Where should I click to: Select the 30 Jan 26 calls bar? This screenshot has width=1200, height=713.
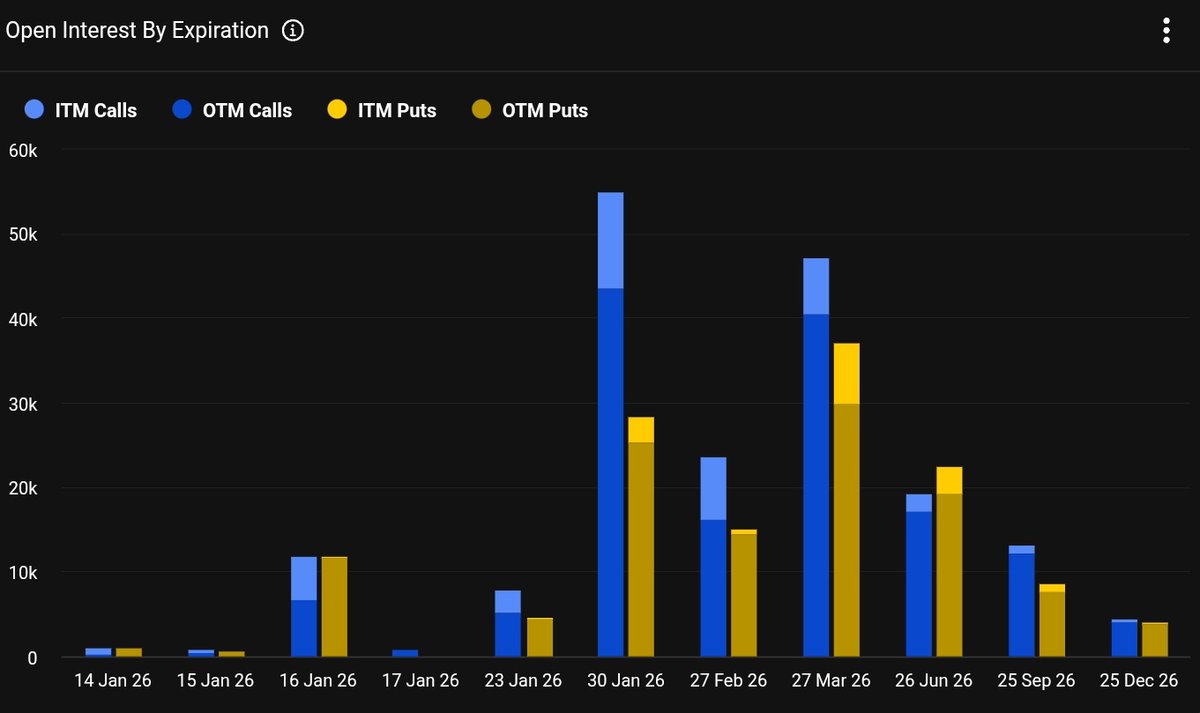(x=610, y=424)
